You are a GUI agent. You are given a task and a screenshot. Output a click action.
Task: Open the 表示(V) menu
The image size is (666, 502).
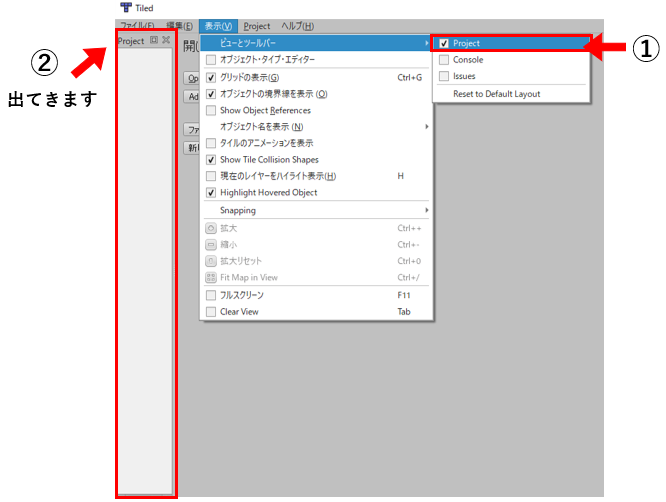pos(218,26)
